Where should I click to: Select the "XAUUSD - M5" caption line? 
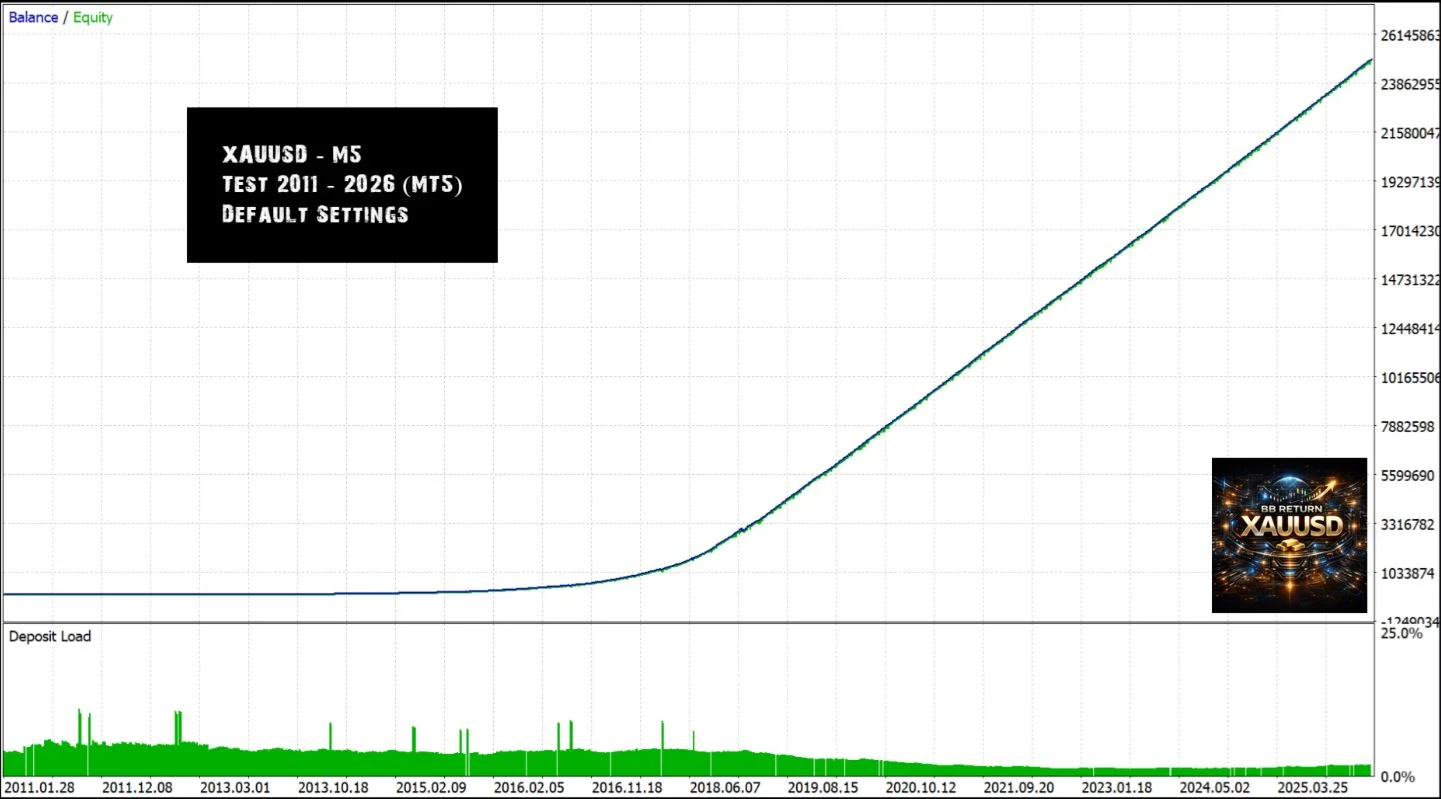coord(292,155)
